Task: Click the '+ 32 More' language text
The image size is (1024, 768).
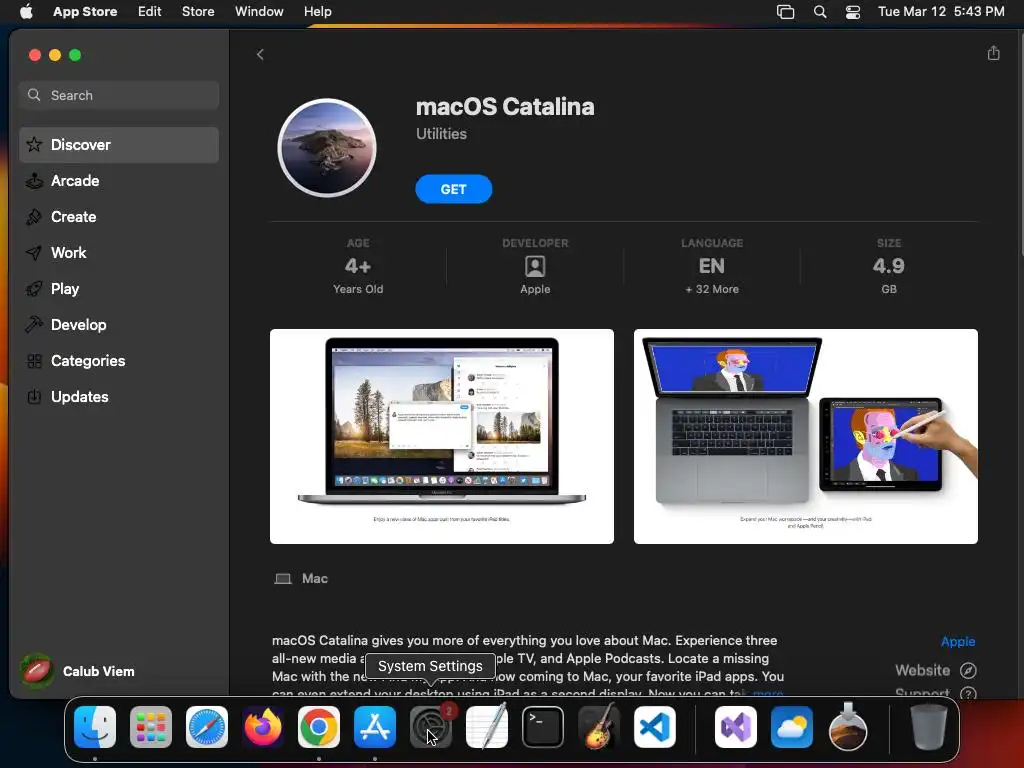Action: point(712,289)
